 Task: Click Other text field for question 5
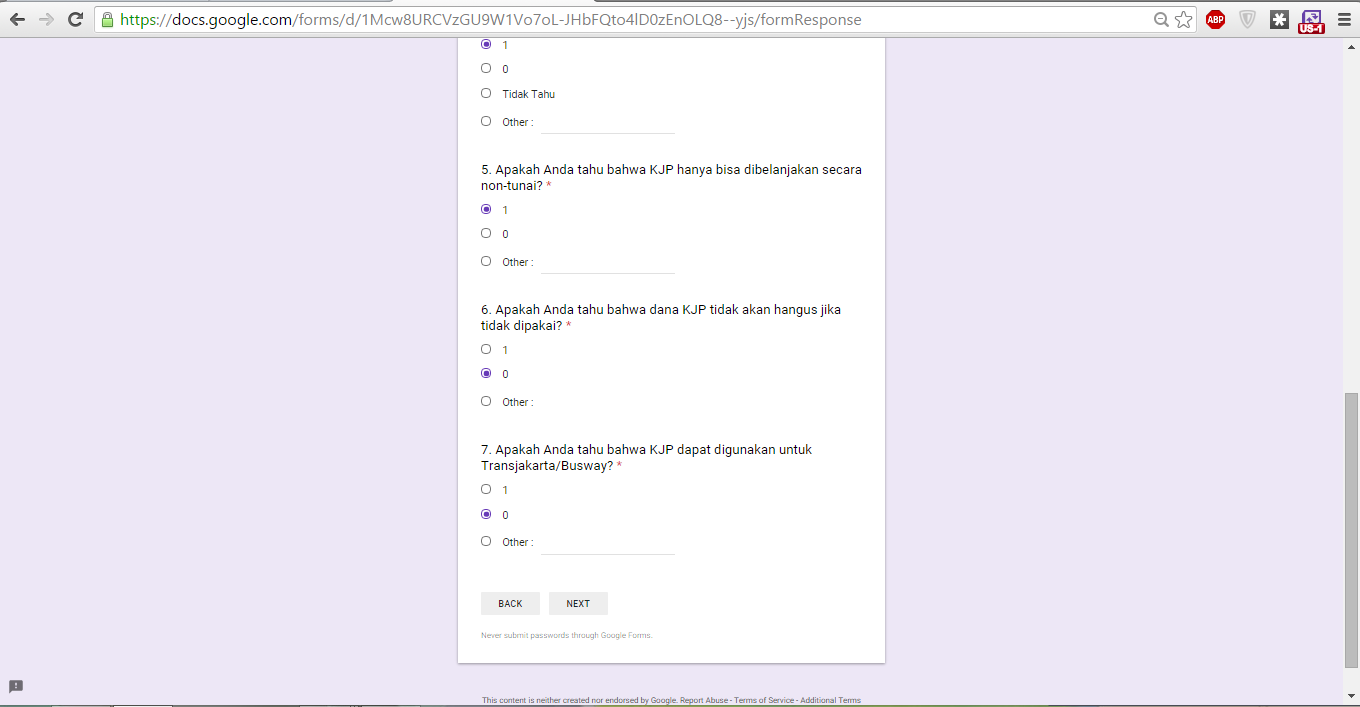608,262
